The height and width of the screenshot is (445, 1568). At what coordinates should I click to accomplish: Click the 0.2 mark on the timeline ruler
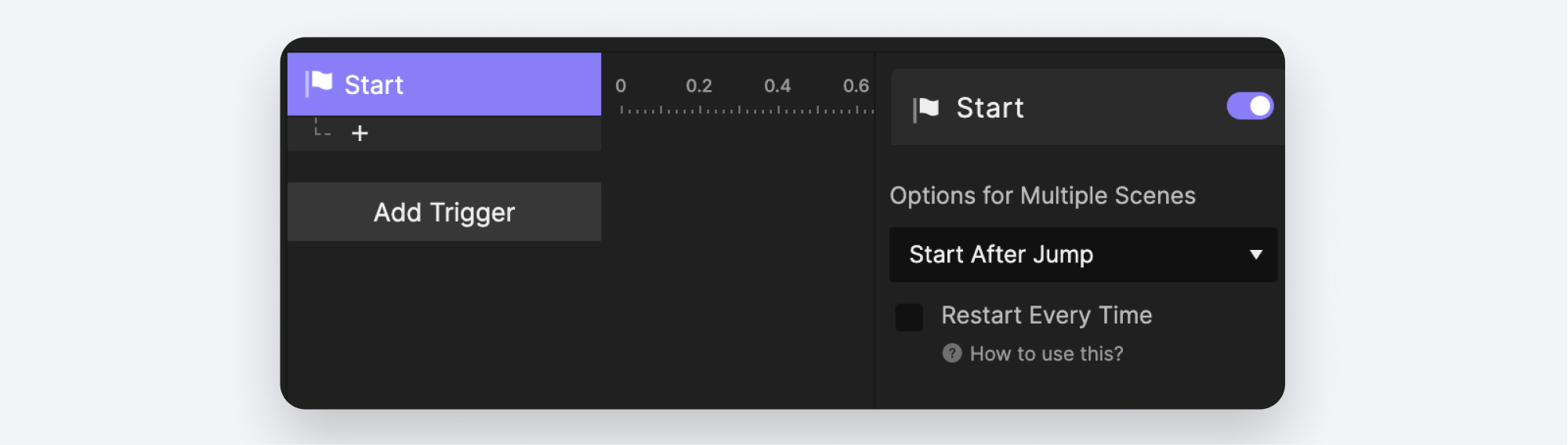point(699,86)
